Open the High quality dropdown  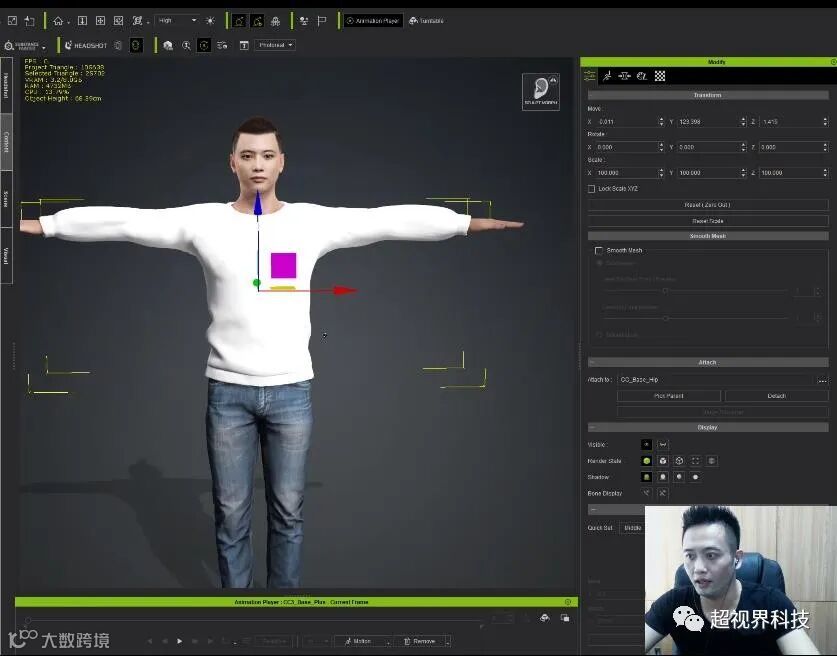click(x=176, y=20)
